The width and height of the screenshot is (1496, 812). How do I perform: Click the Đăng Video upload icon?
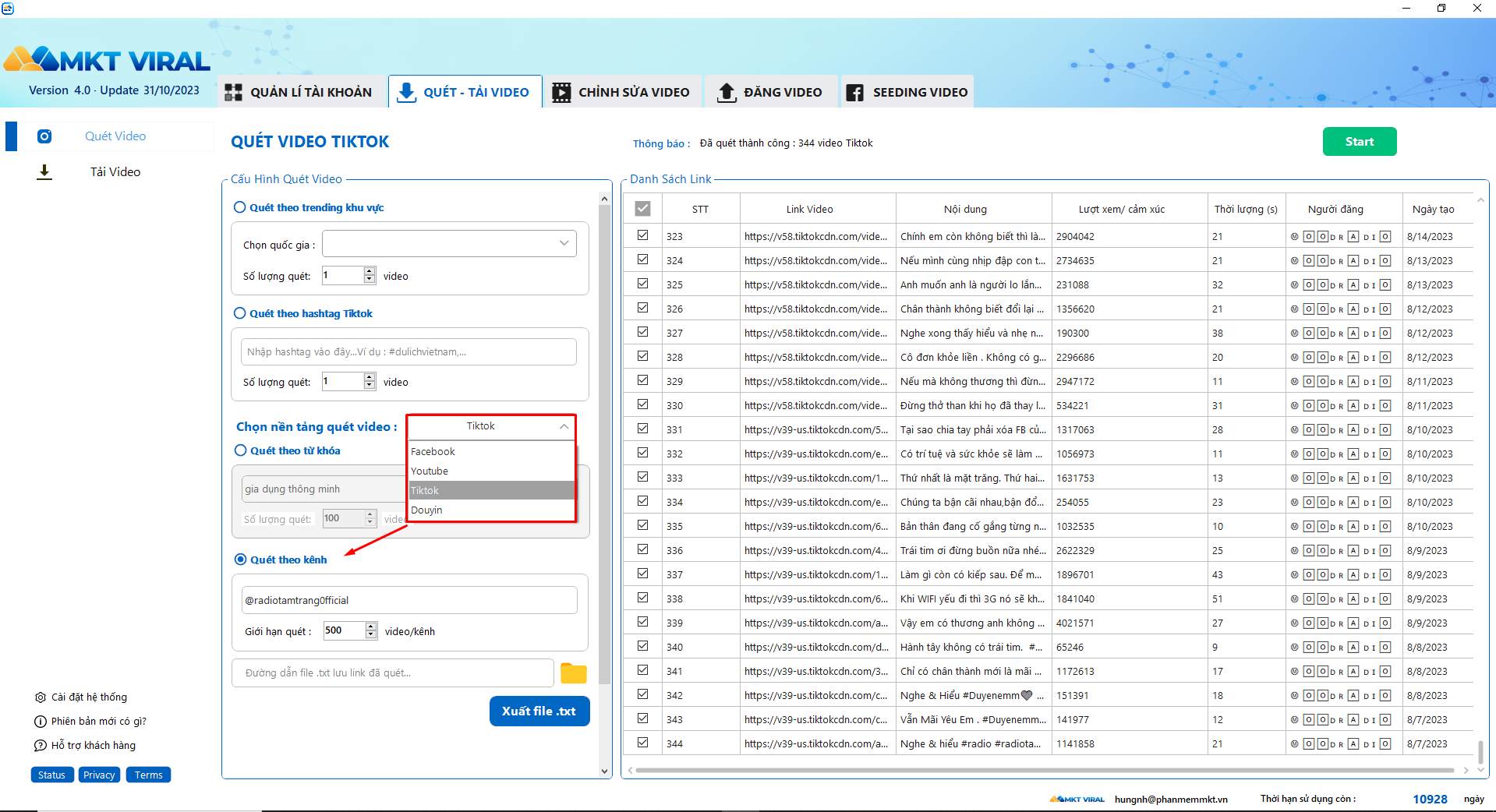coord(727,92)
